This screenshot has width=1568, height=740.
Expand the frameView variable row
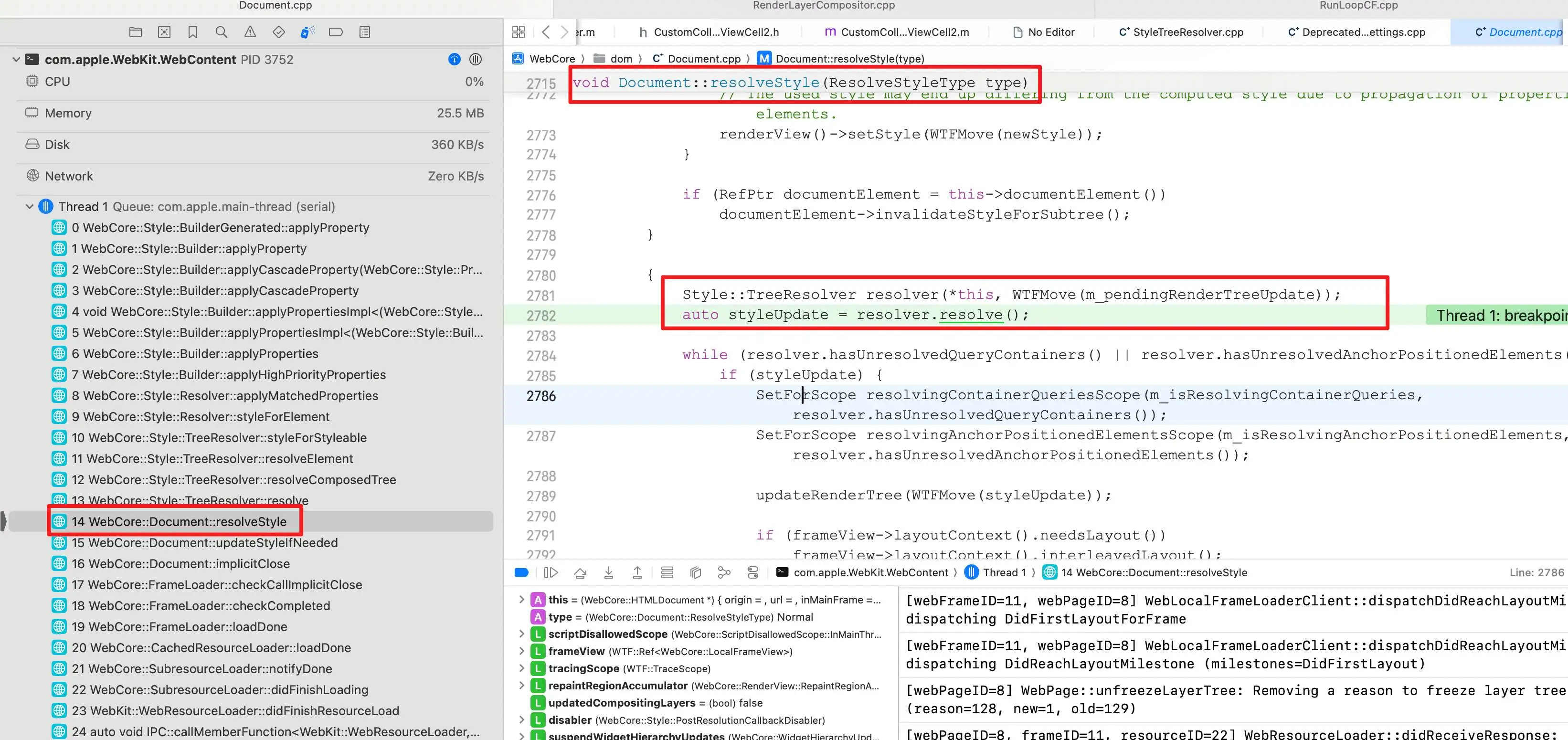[x=521, y=651]
